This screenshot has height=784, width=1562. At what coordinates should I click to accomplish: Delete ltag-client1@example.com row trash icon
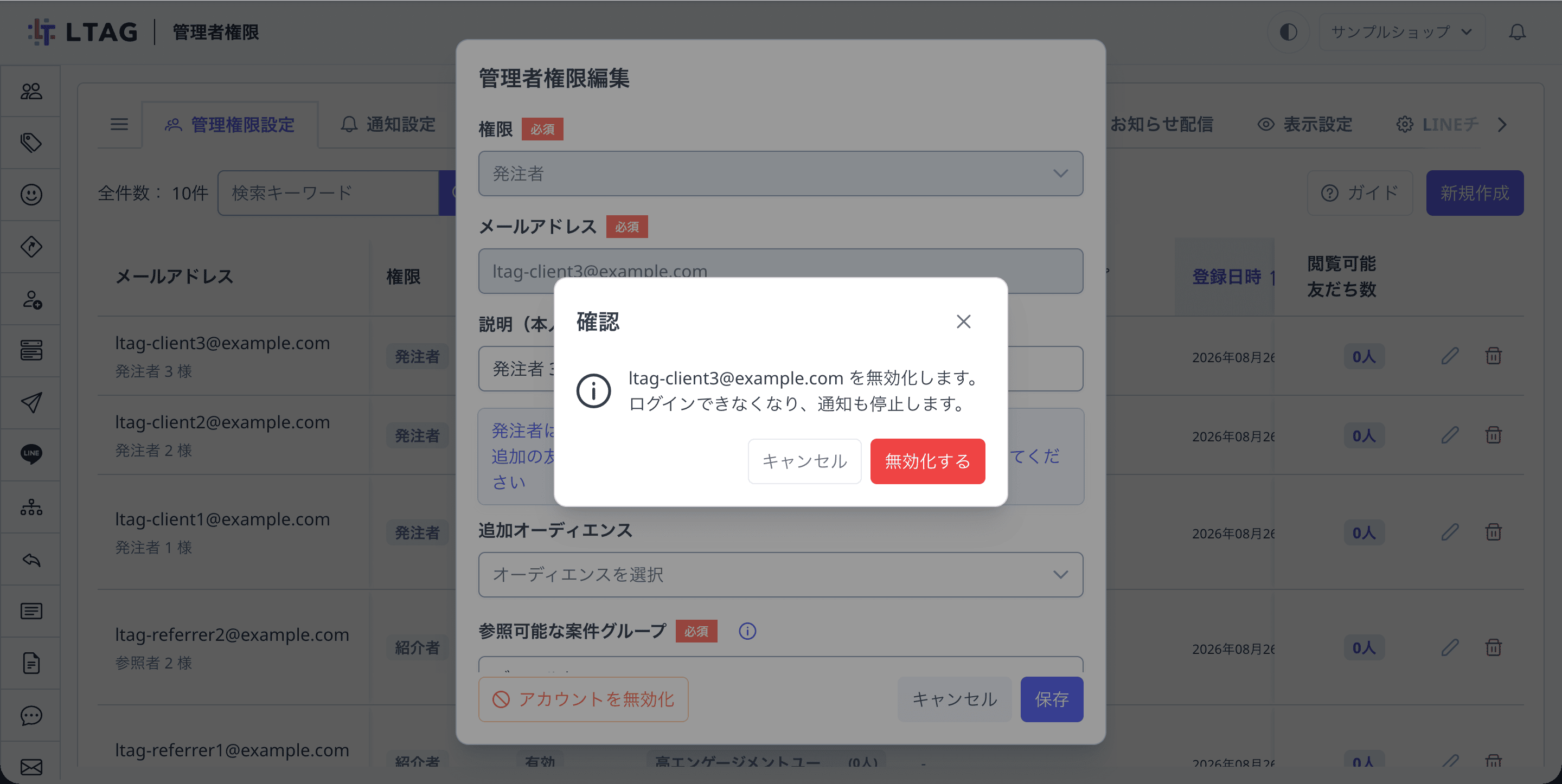click(1494, 532)
